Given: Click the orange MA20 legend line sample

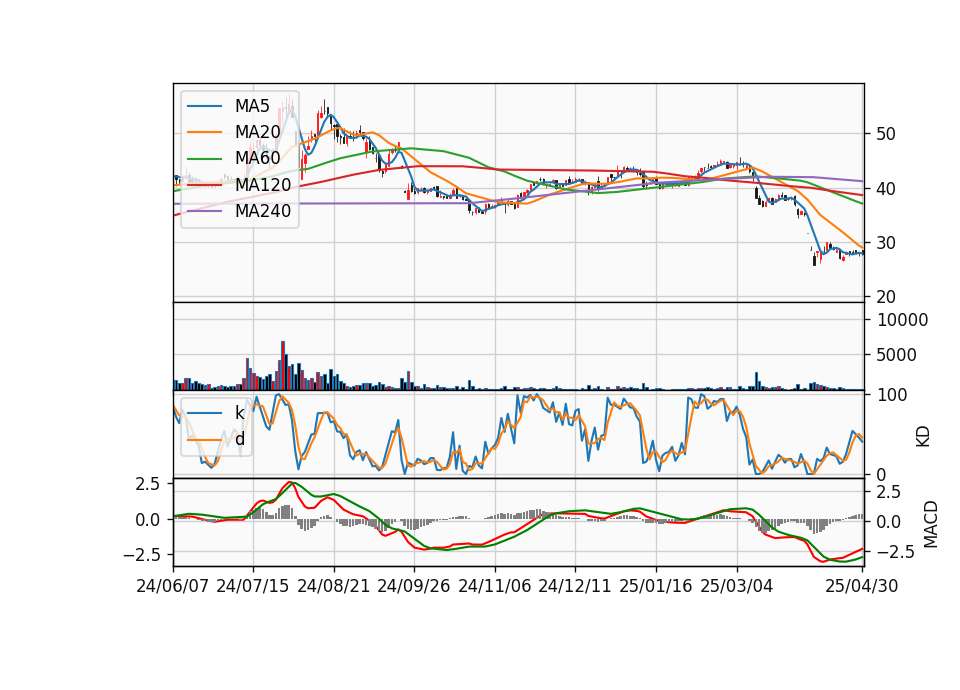Looking at the screenshot, I should (x=204, y=132).
